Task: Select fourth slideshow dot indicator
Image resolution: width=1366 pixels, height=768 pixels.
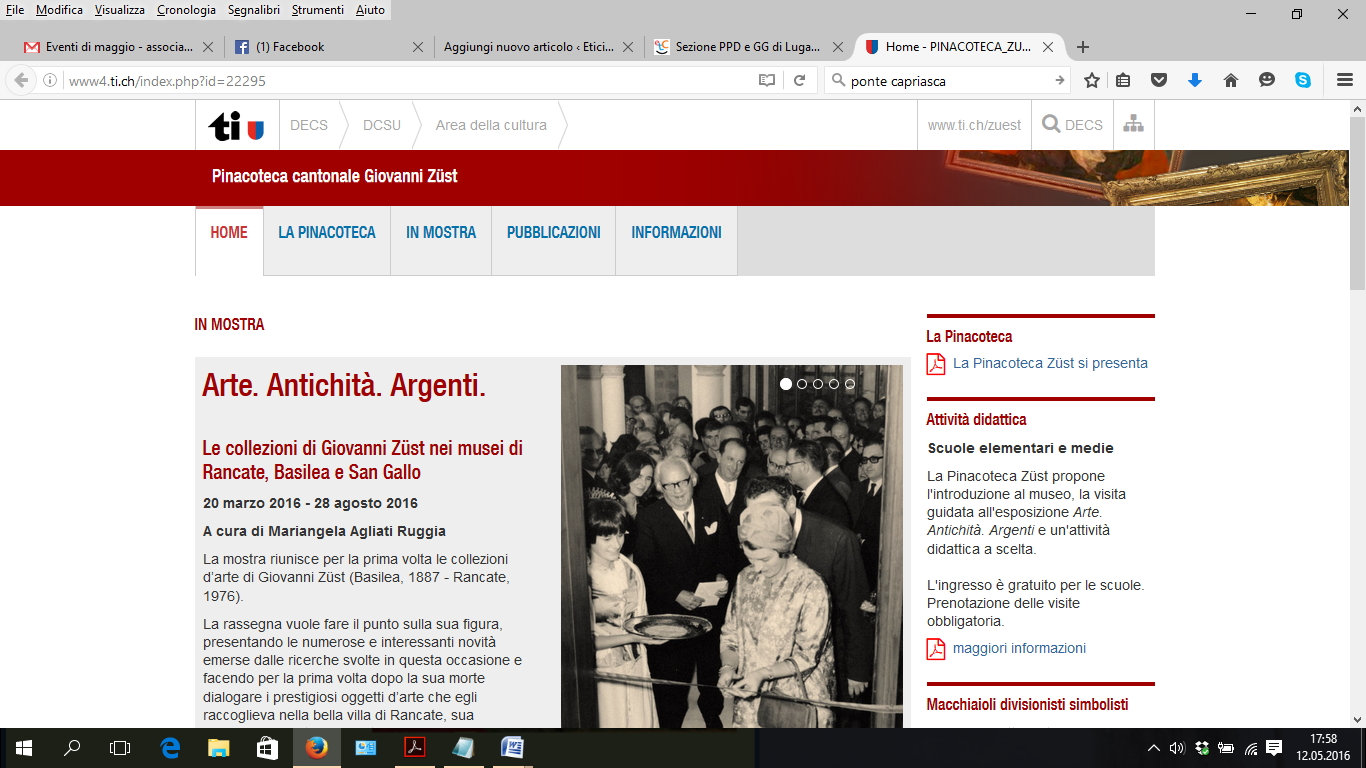Action: point(834,384)
